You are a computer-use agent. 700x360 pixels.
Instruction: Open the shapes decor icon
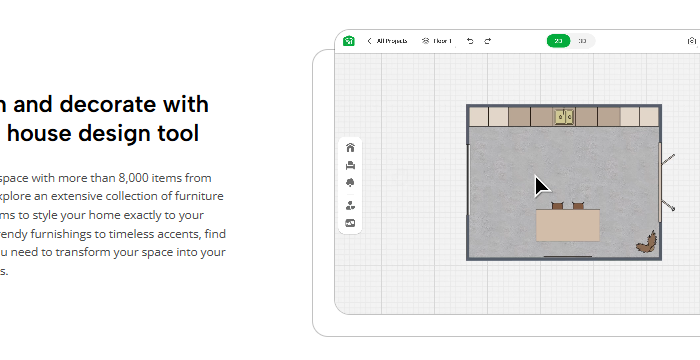pyautogui.click(x=350, y=205)
